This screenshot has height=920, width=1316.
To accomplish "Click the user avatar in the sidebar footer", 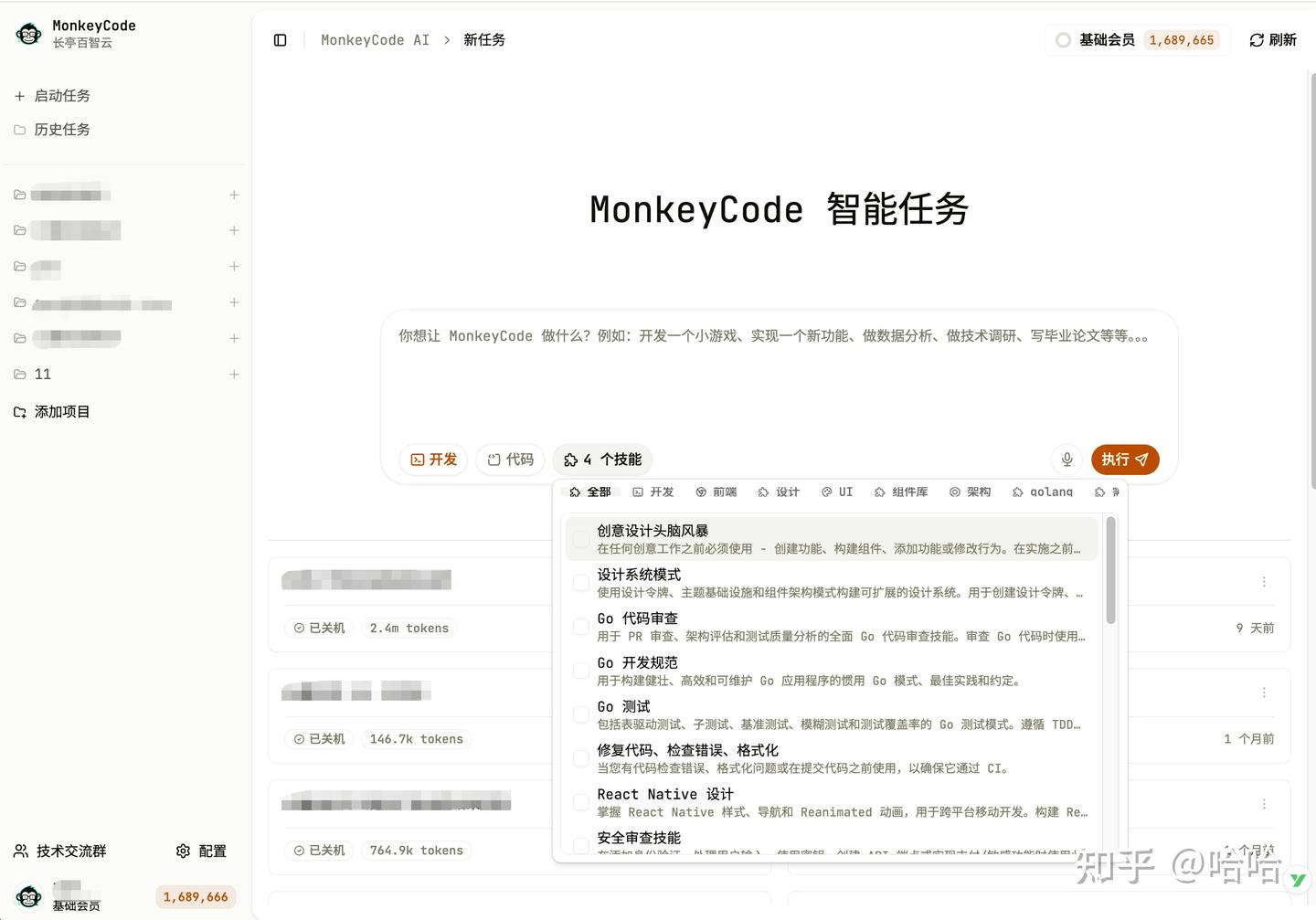I will point(29,897).
